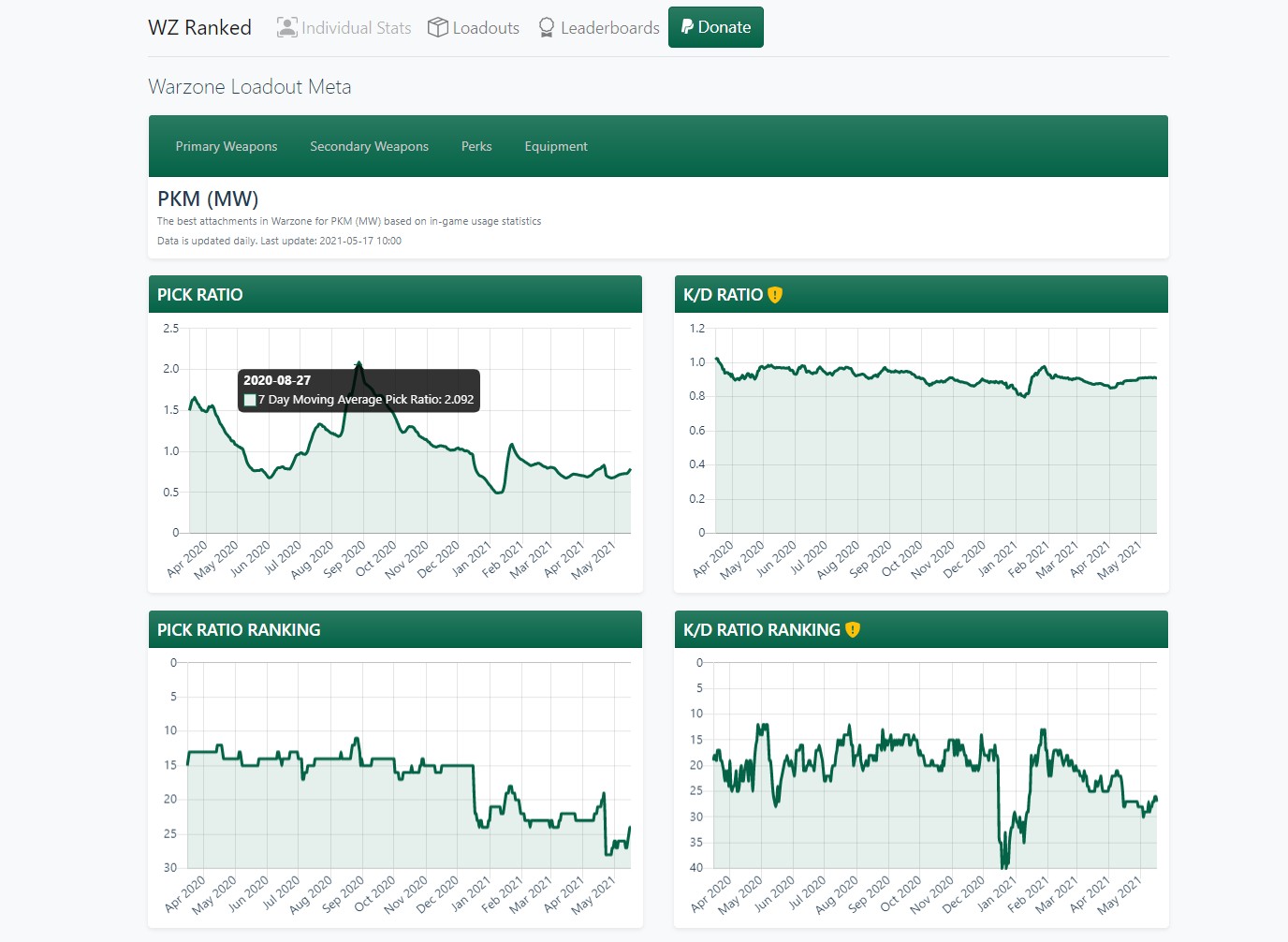
Task: Click the Leaderboards award ribbon icon
Action: pos(547,27)
